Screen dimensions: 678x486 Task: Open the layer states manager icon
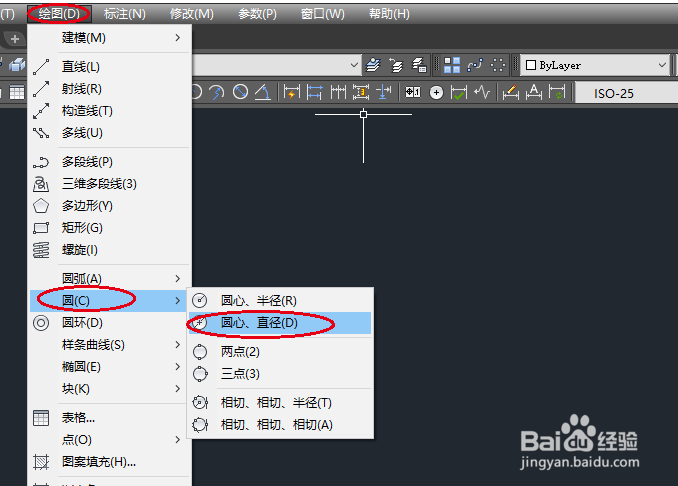(x=419, y=65)
